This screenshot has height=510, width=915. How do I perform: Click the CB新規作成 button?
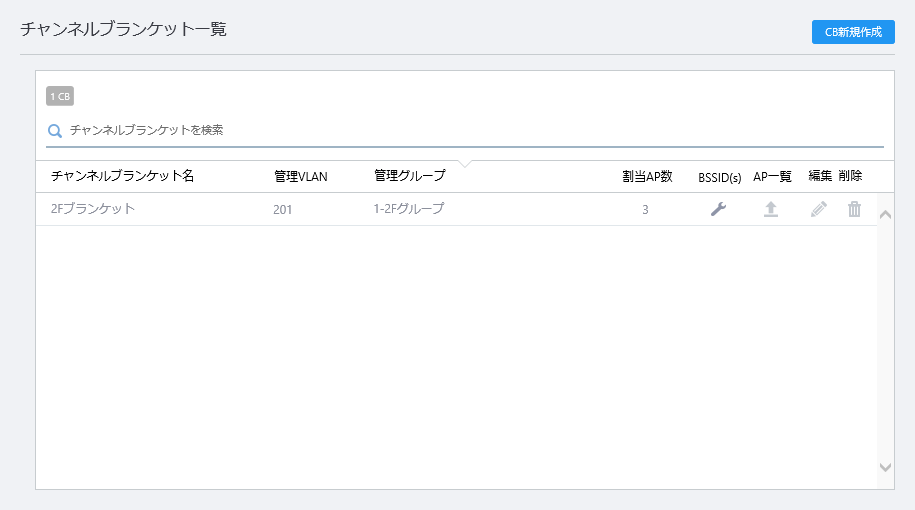(853, 32)
